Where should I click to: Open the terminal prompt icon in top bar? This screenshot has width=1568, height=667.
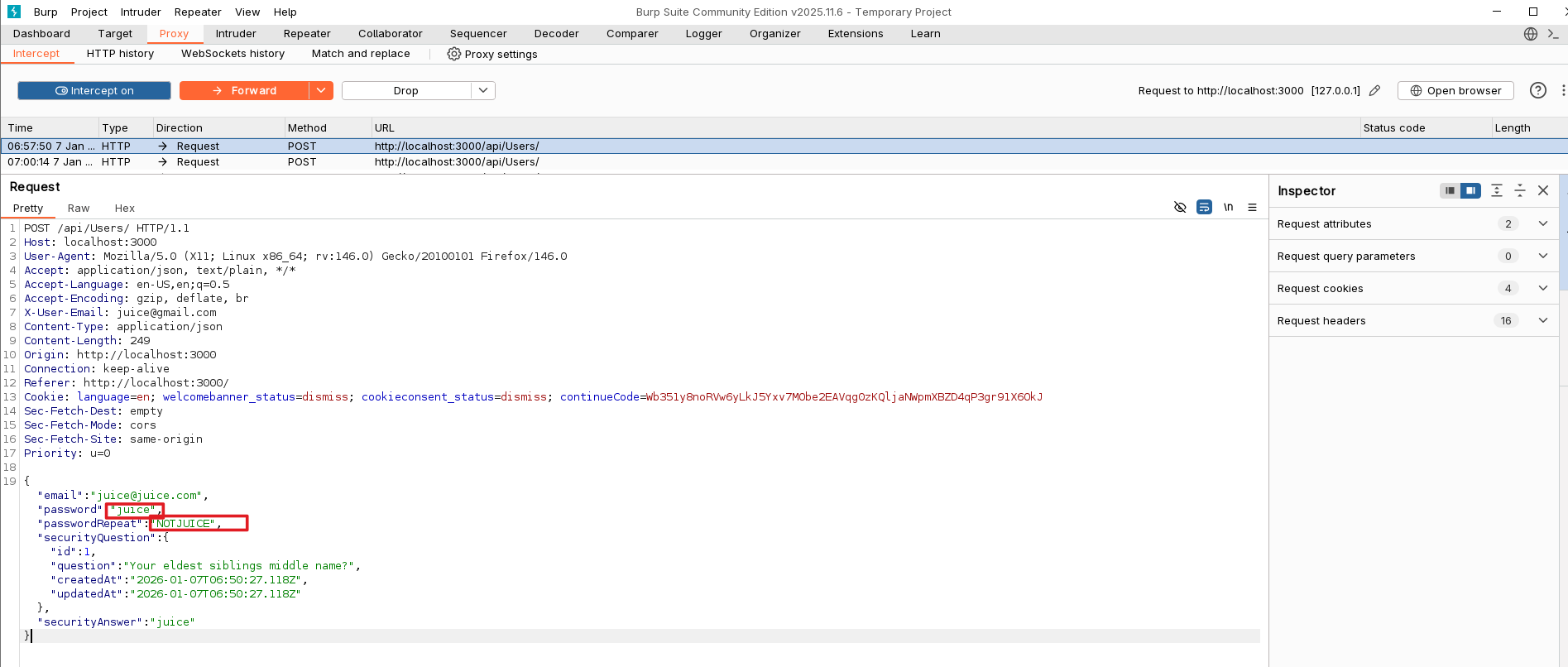point(1552,34)
